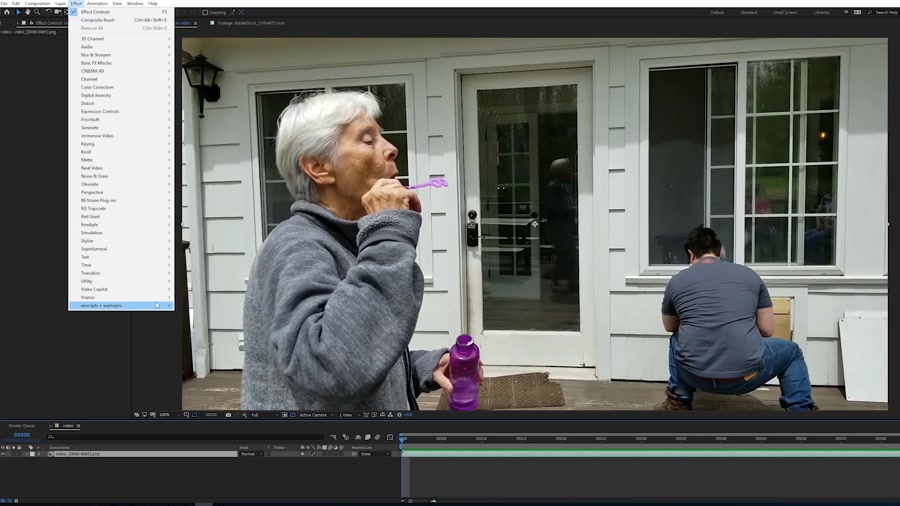Open the Transition effects submenu
900x506 pixels.
121,273
